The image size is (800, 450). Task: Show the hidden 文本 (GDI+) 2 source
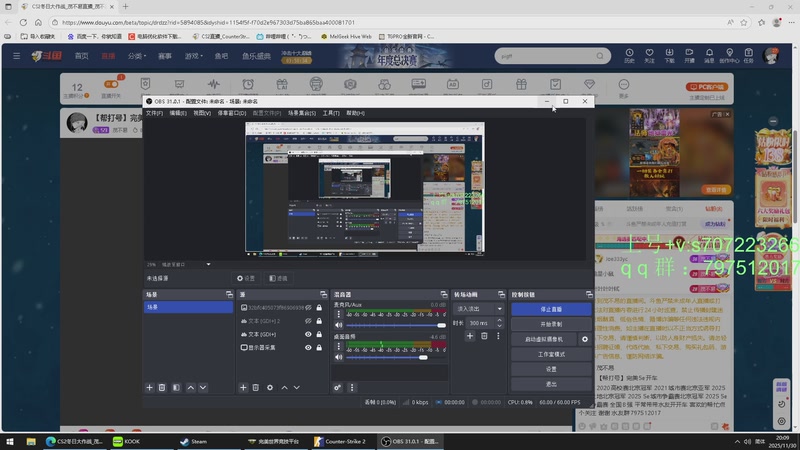coord(308,321)
